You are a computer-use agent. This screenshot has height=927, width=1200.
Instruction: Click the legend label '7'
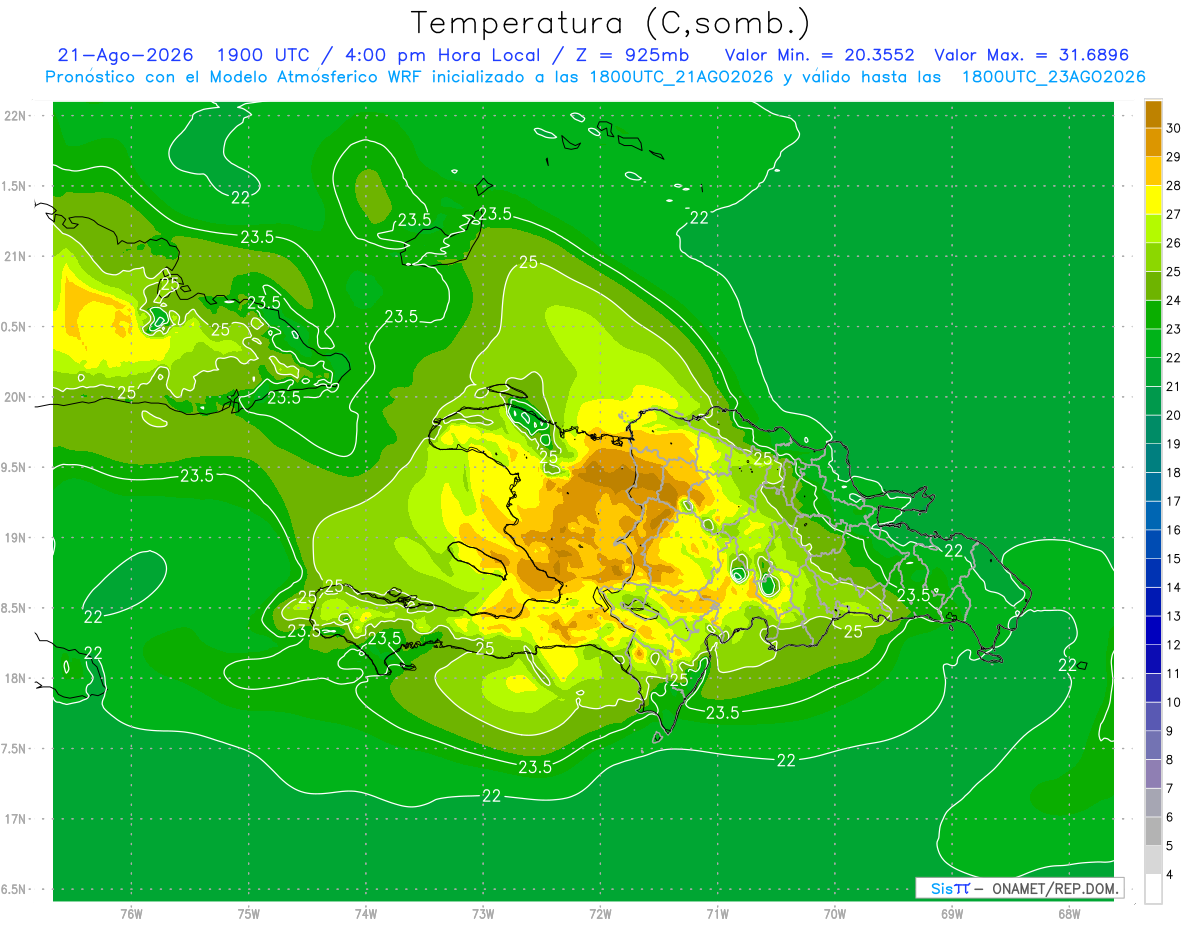pyautogui.click(x=1171, y=790)
